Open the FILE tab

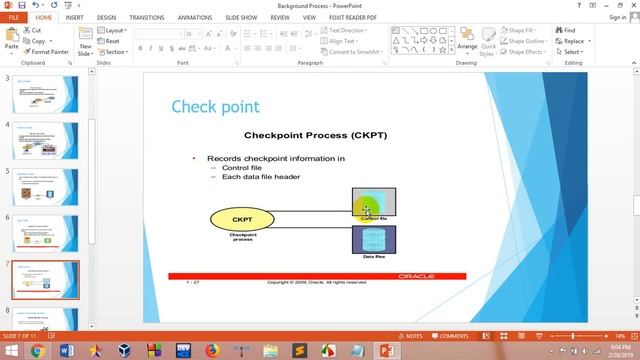(14, 18)
